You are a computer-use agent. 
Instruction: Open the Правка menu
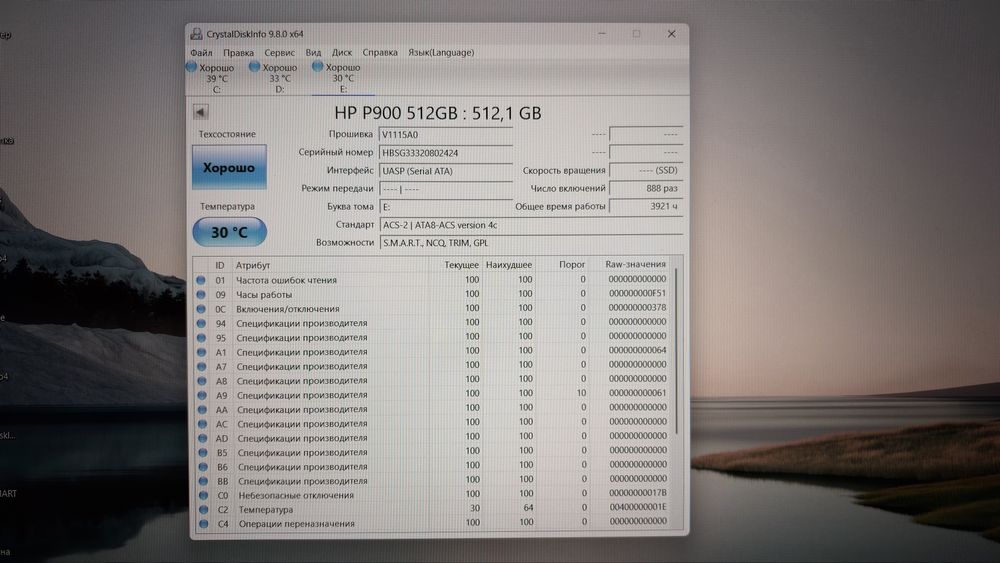pyautogui.click(x=238, y=53)
